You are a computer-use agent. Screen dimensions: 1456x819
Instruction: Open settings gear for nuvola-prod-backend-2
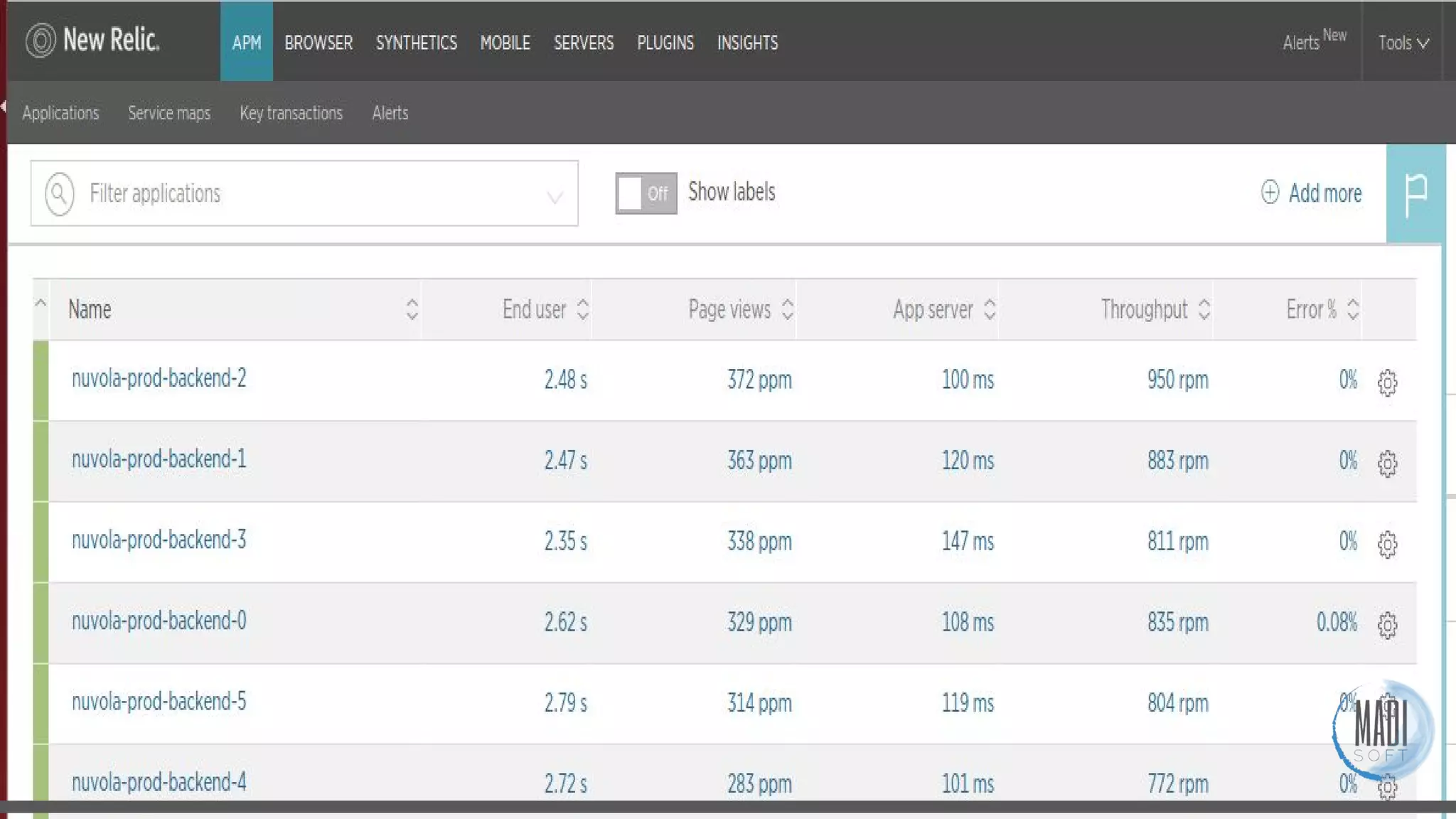click(x=1387, y=382)
